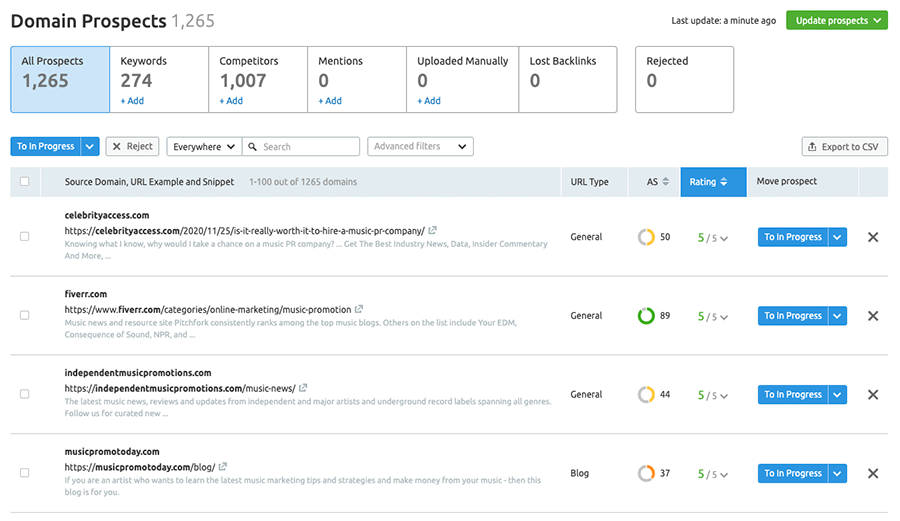The image size is (900, 521).
Task: Click Export to CSV button
Action: point(844,147)
